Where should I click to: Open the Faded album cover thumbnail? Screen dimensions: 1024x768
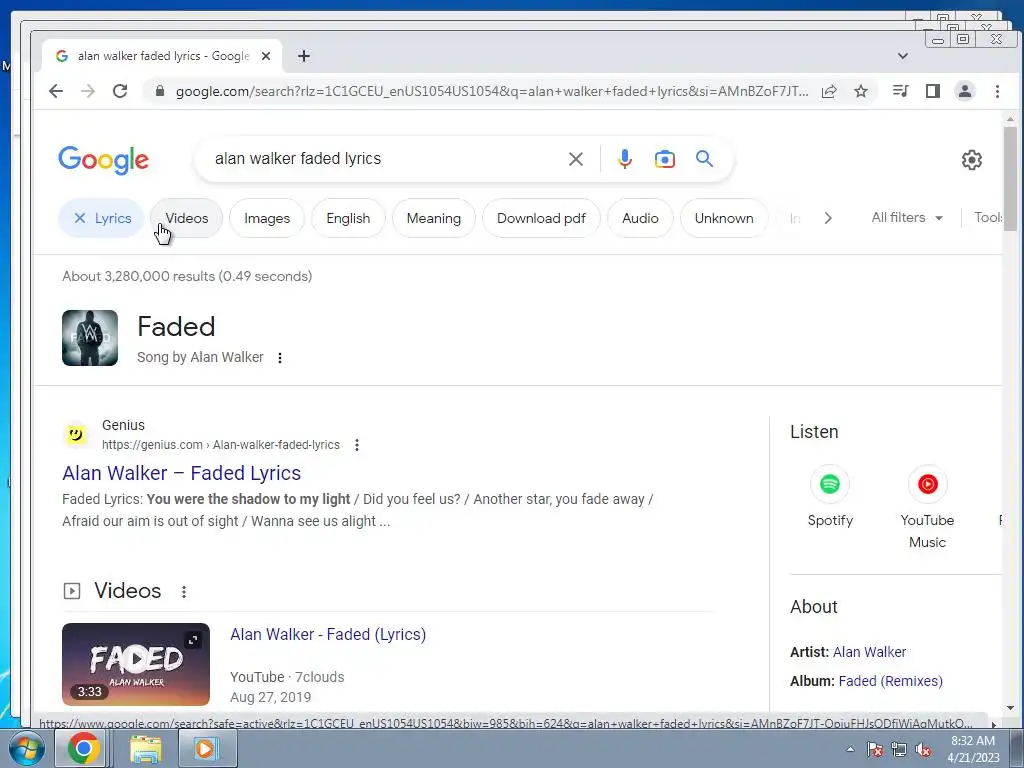coord(90,338)
